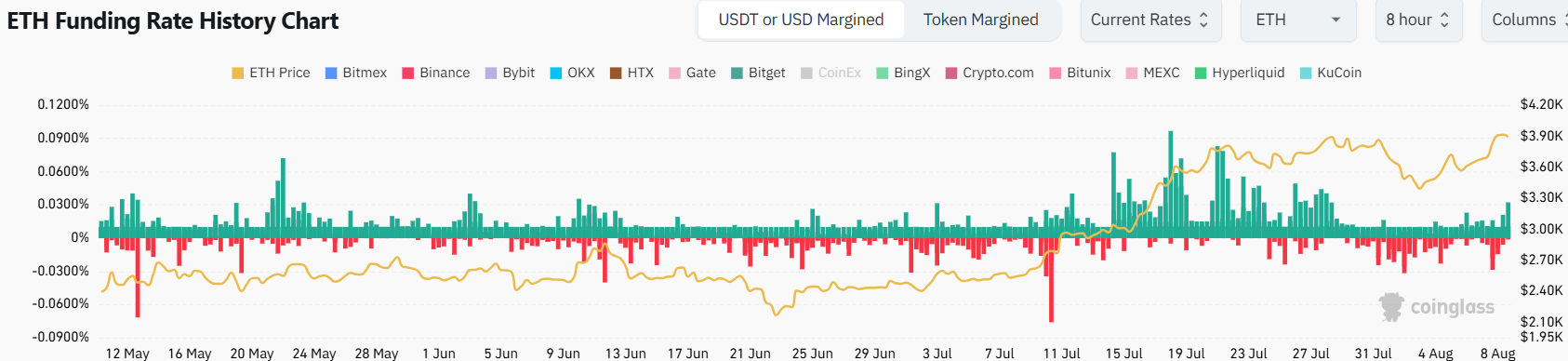The width and height of the screenshot is (1568, 361).
Task: Click the $1.95K price axis label
Action: 1541,337
